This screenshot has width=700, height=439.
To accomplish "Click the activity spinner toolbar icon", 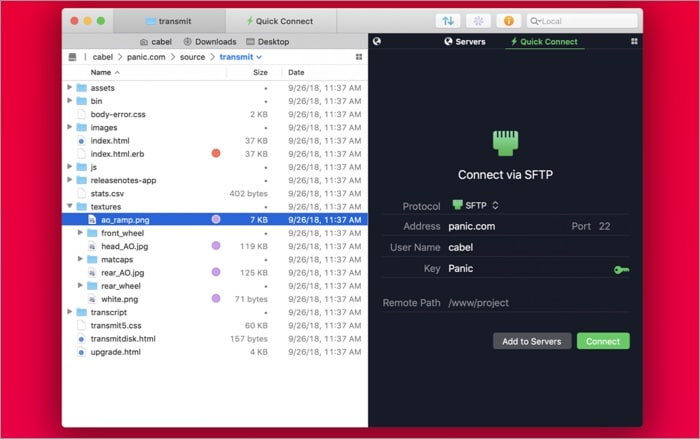I will (480, 21).
